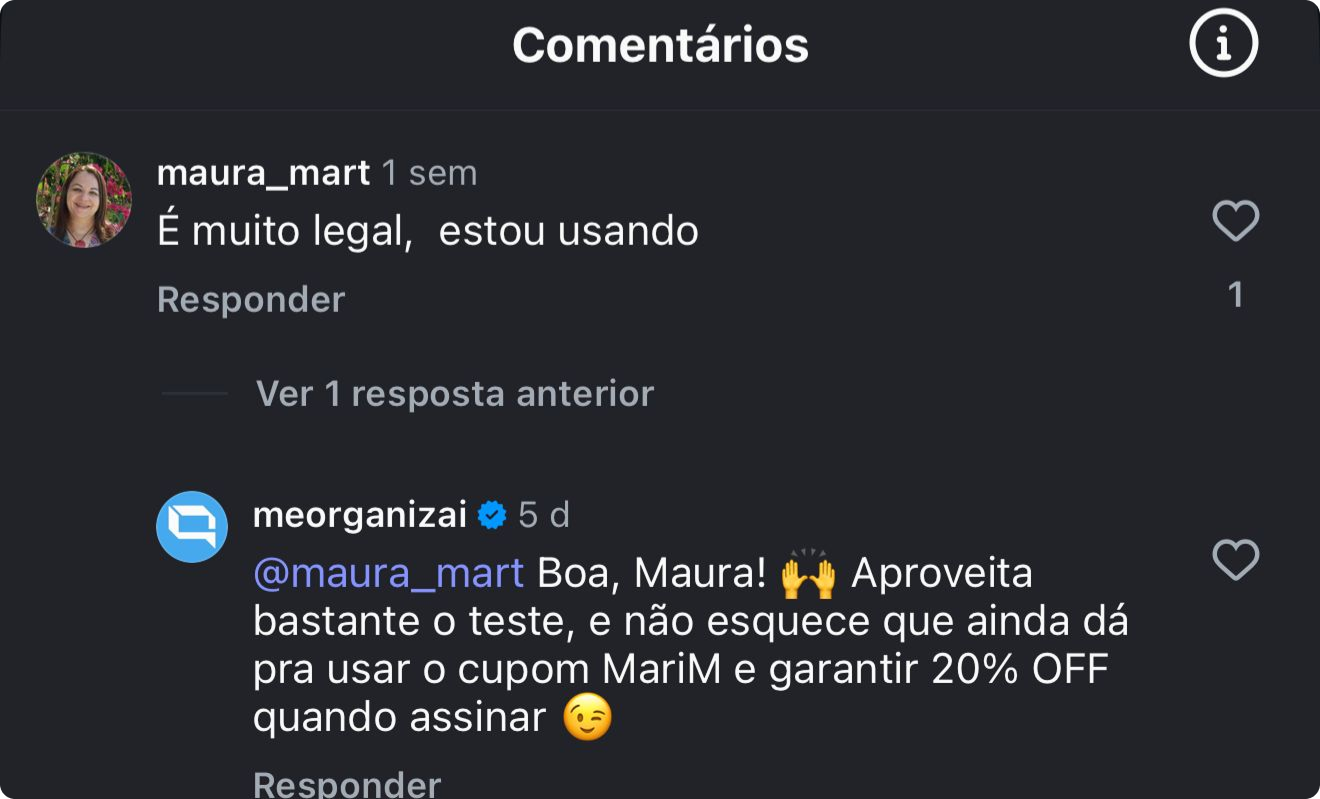Click Responder under the meorganizai reply
This screenshot has height=799, width=1320.
[346, 783]
